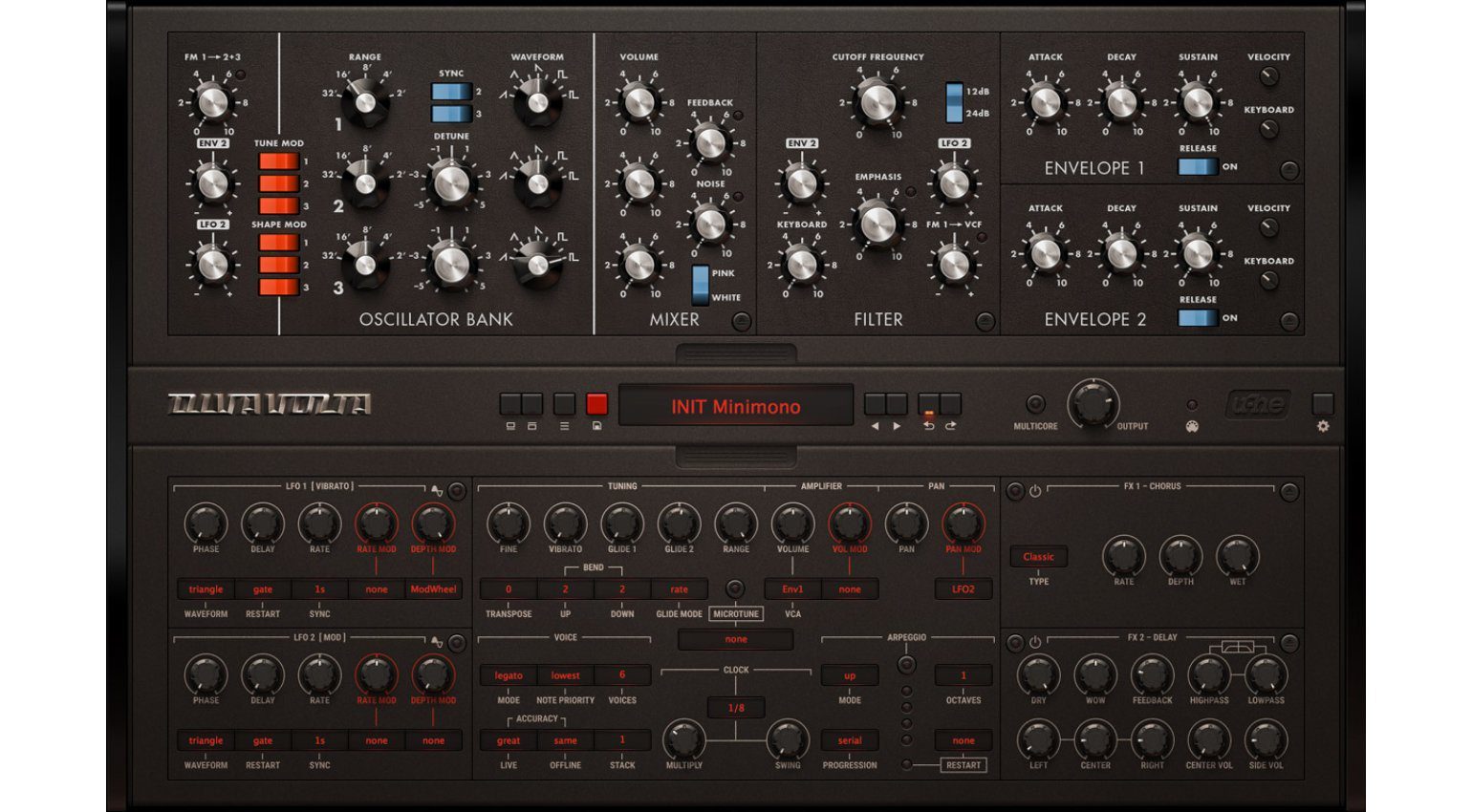1472x812 pixels.
Task: Open the settings gear button
Action: point(1323,404)
